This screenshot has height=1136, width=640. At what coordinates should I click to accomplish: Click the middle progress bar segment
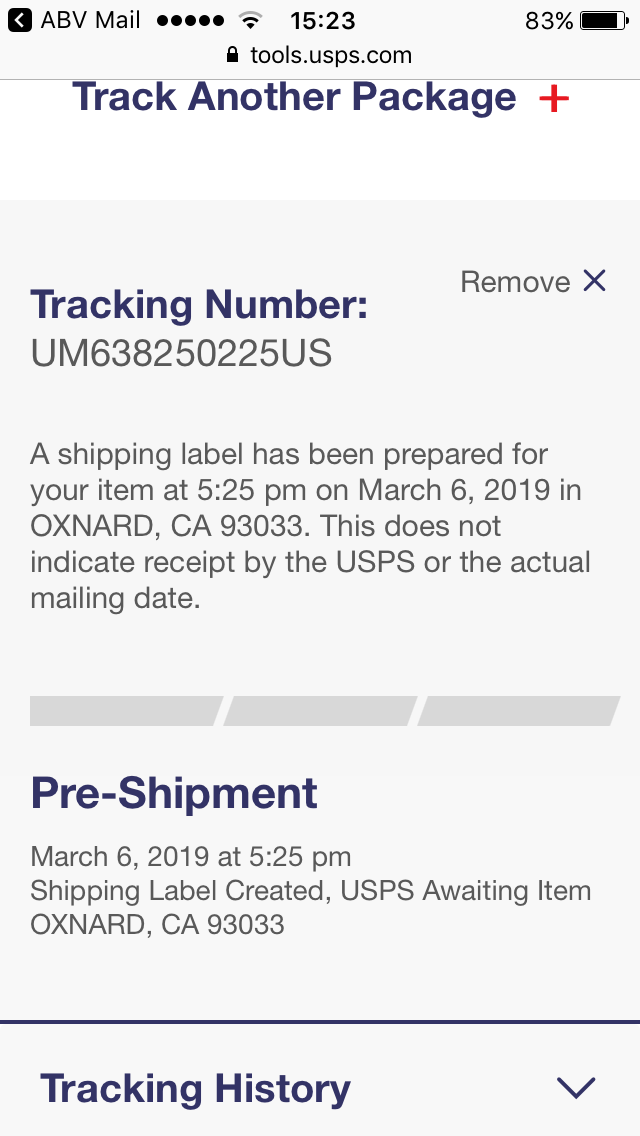tap(320, 711)
